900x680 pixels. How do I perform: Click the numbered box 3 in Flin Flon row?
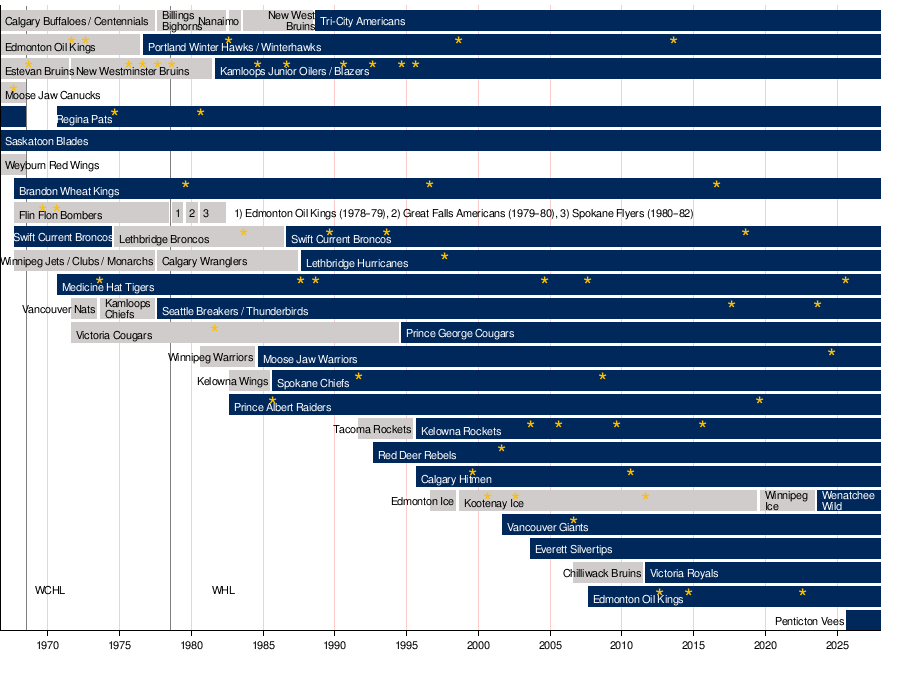point(212,213)
